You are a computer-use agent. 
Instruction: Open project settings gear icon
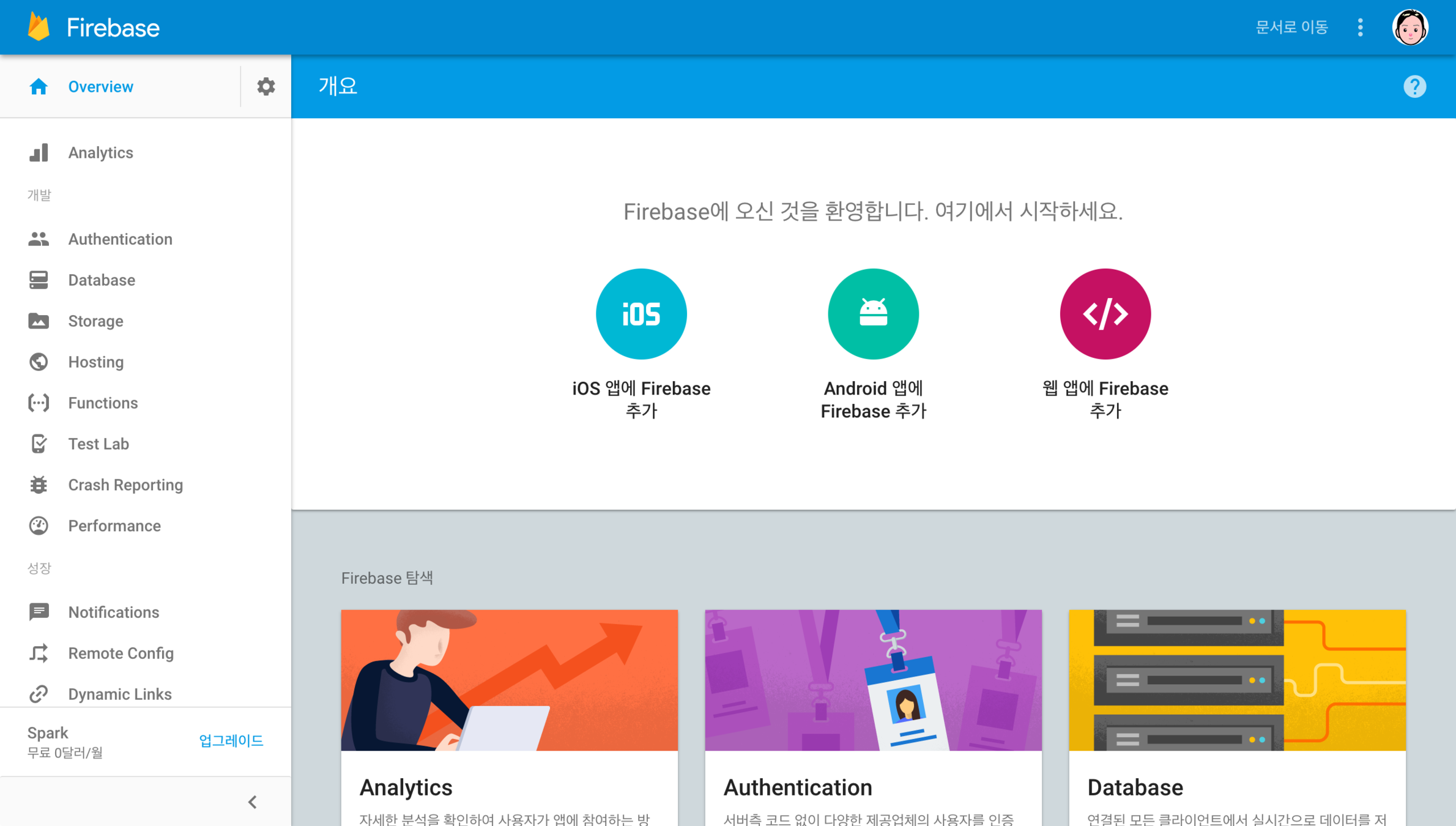[266, 86]
